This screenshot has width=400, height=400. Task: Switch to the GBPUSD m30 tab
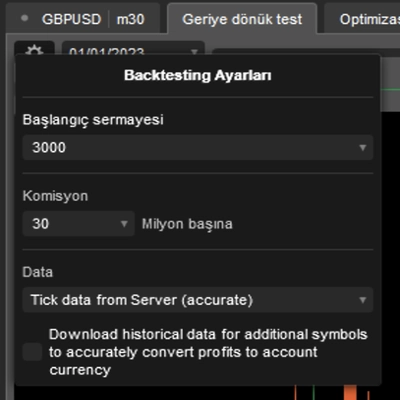pos(83,19)
